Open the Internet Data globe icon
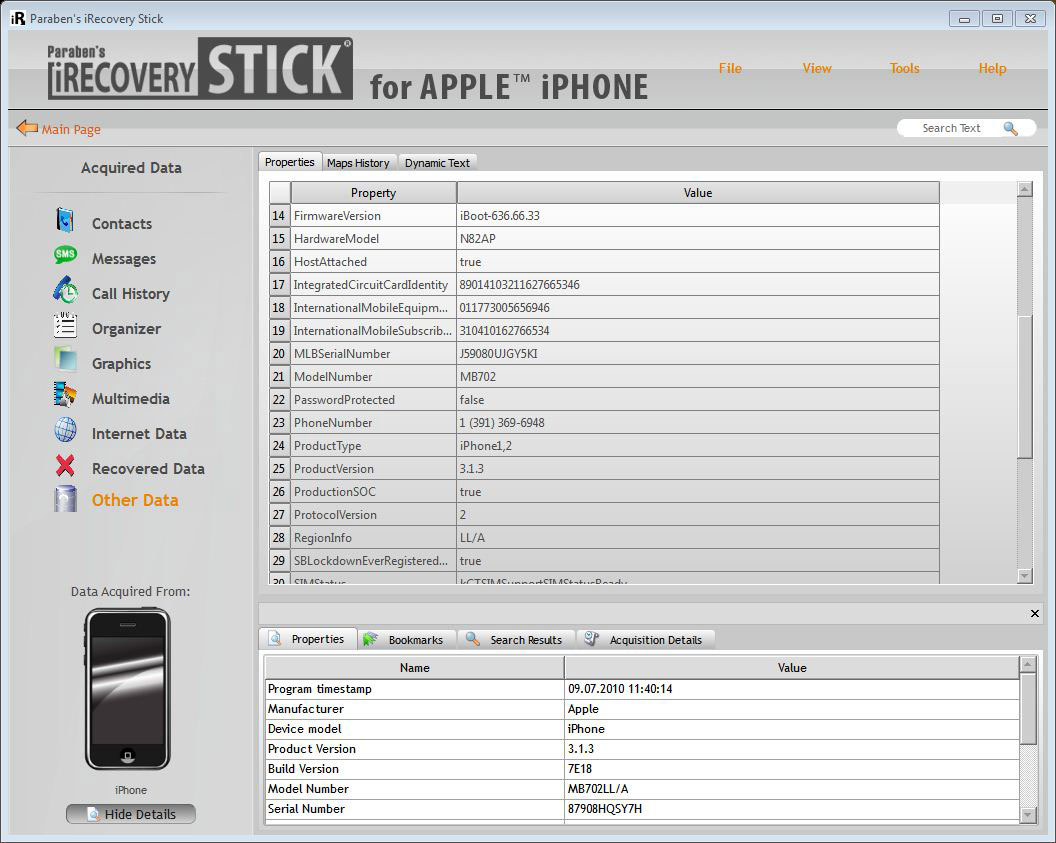 pos(65,430)
